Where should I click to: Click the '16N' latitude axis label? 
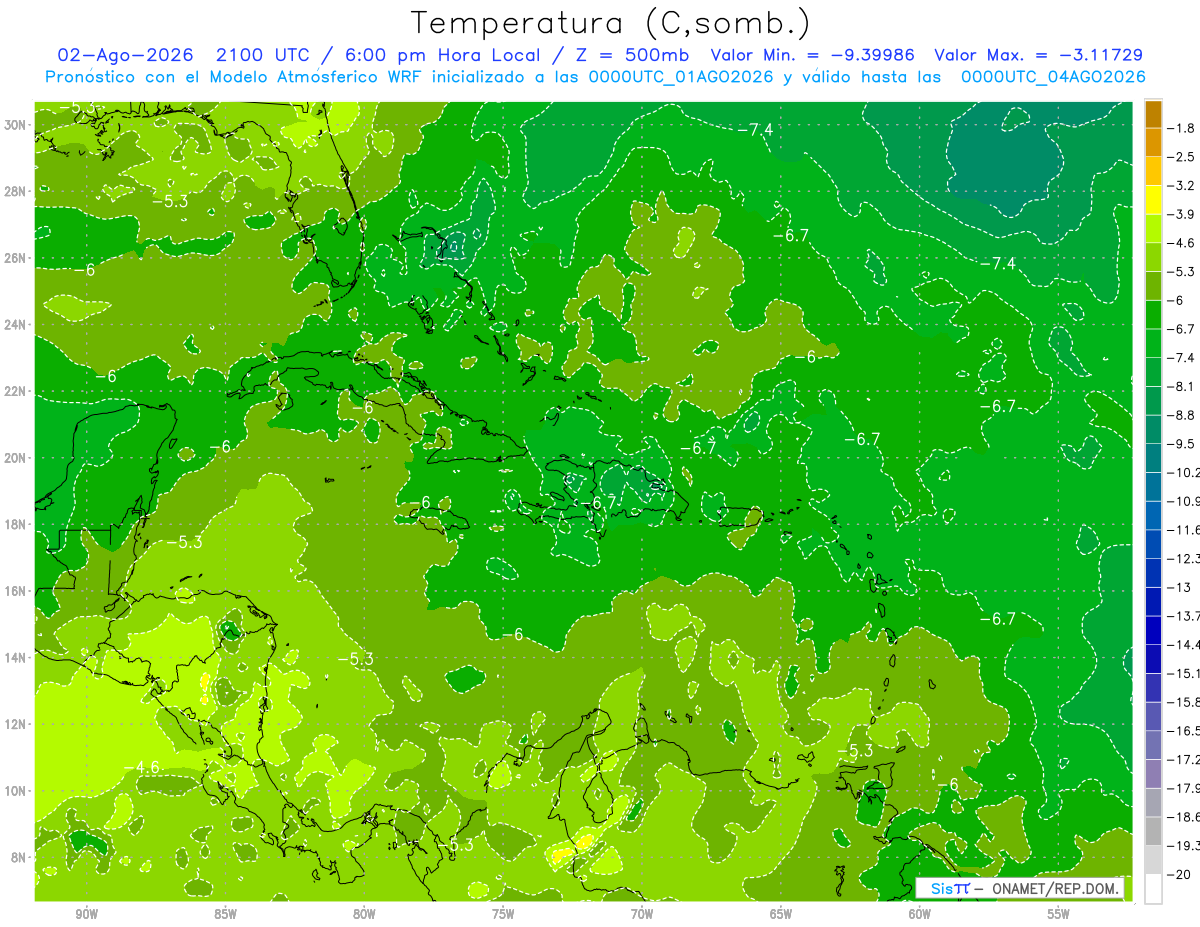coord(16,591)
